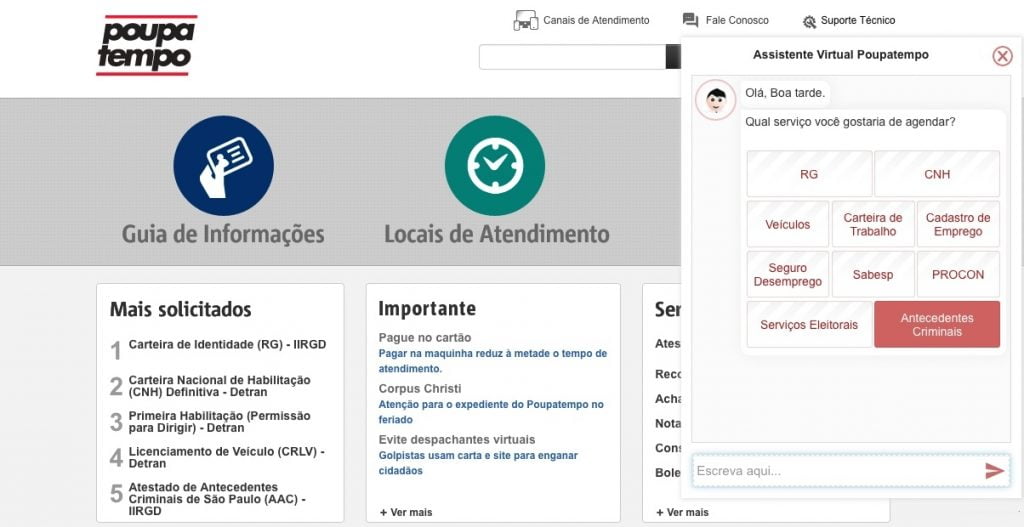Select Sabesp service option
This screenshot has width=1024, height=527.
[x=872, y=274]
